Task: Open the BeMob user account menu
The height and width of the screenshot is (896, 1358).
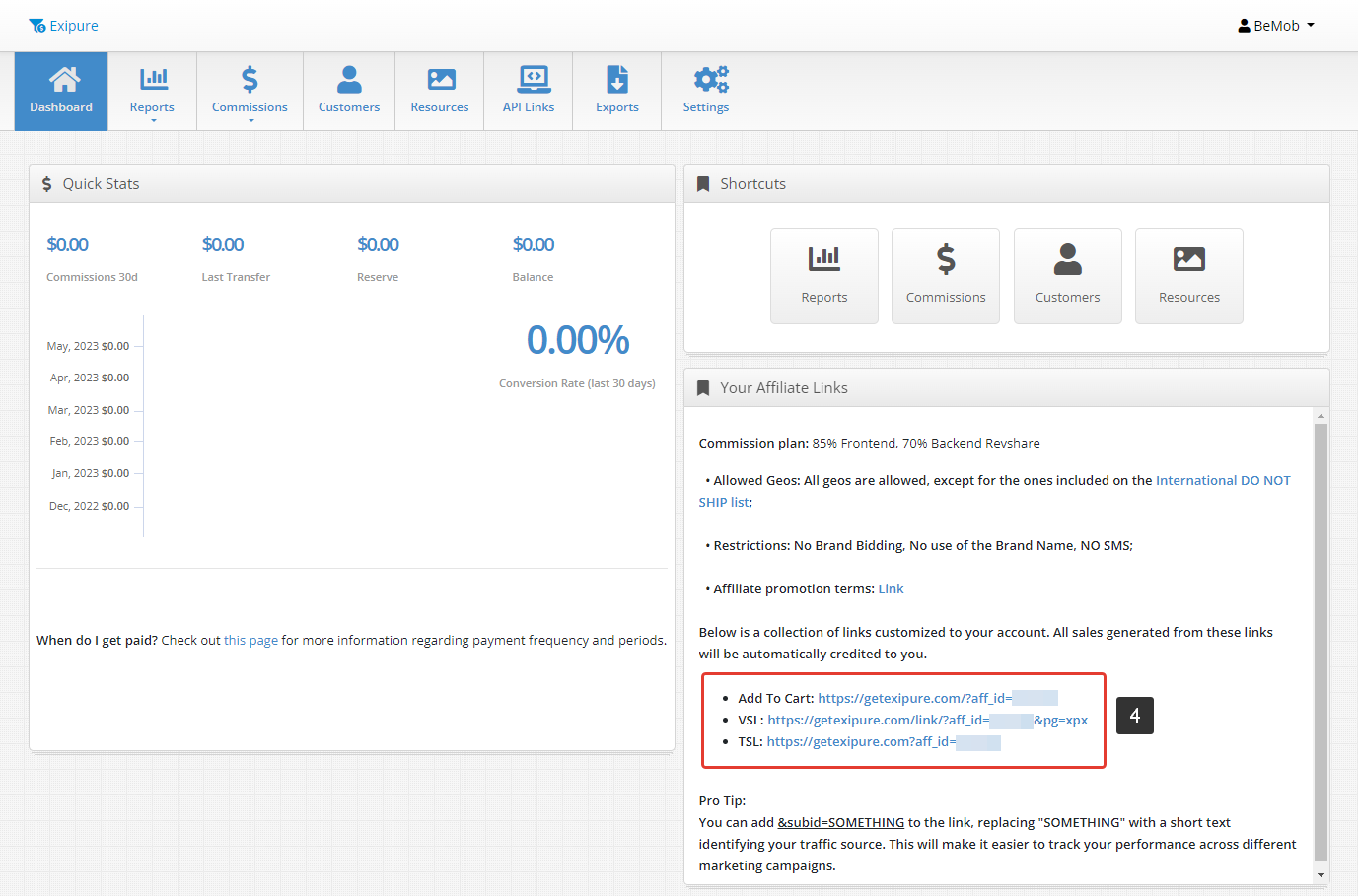Action: 1276,26
